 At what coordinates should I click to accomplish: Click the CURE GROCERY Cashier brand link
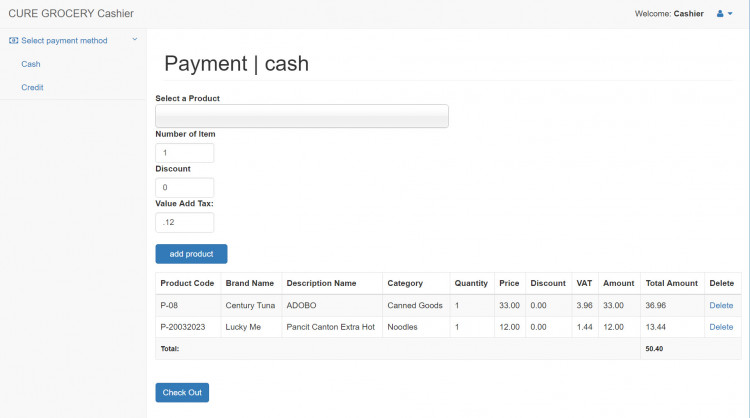click(71, 13)
